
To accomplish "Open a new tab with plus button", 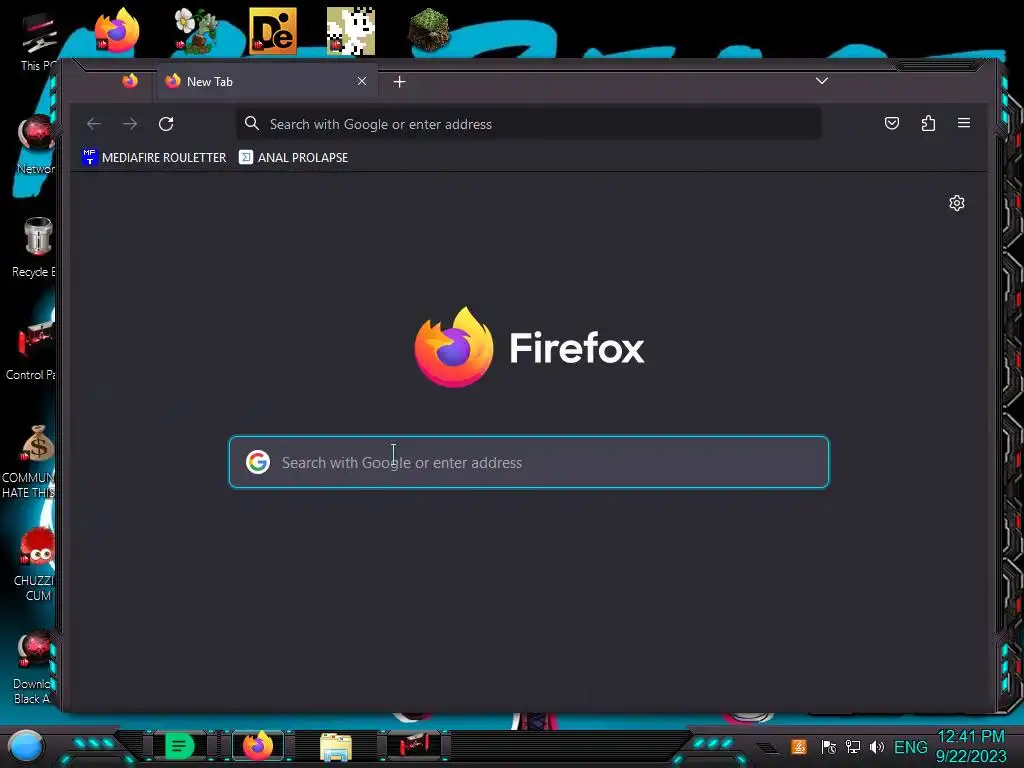I will click(x=400, y=82).
